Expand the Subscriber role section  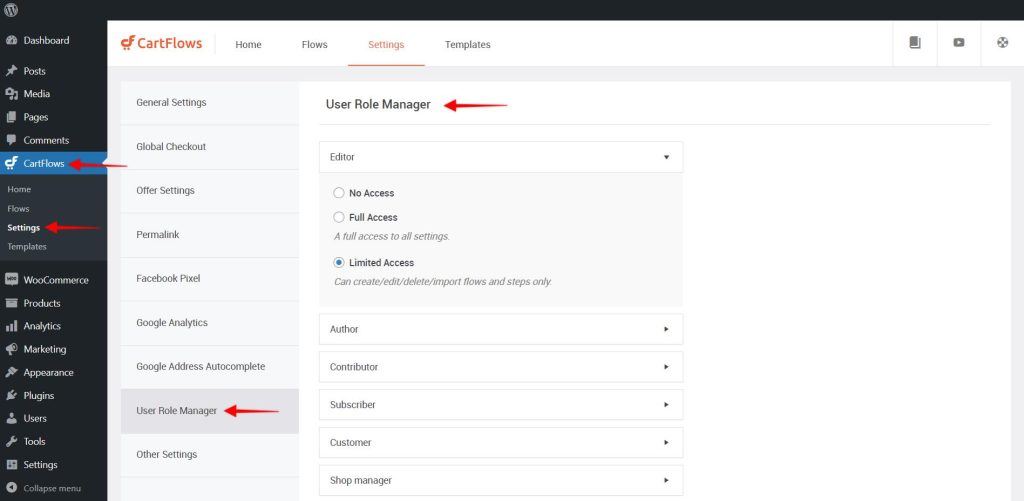click(x=501, y=405)
